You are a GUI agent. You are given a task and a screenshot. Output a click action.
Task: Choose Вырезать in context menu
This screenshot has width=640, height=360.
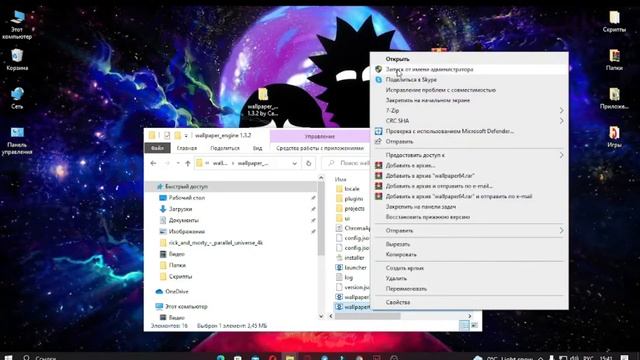469,244
